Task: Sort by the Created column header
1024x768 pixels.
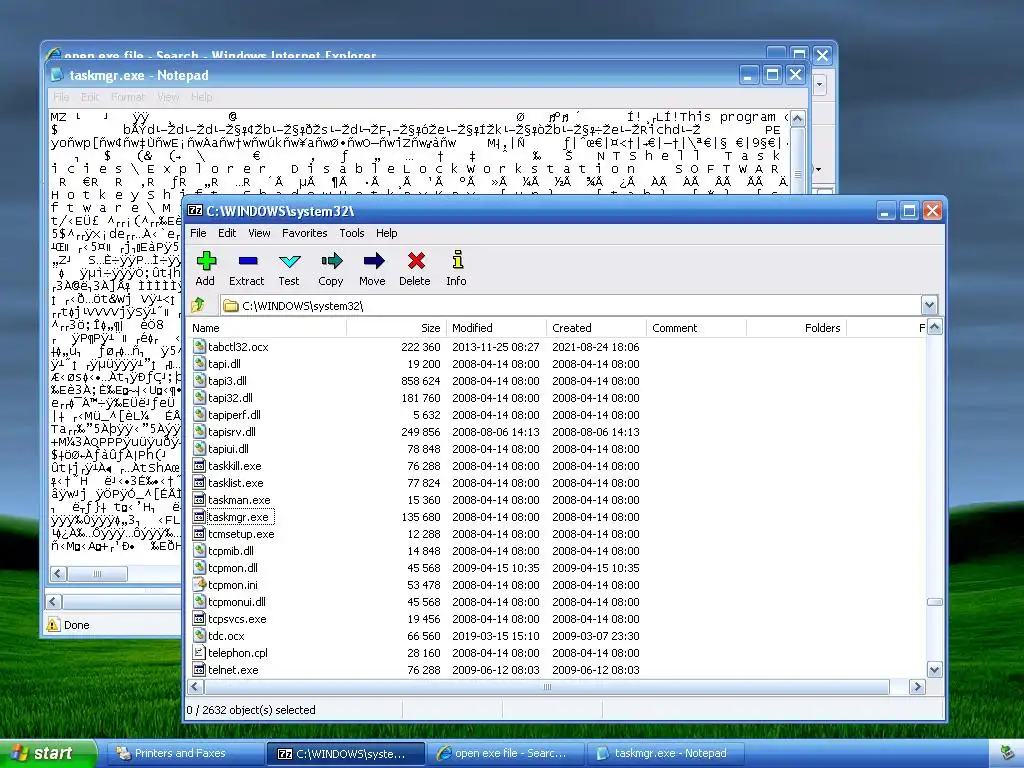Action: (596, 328)
